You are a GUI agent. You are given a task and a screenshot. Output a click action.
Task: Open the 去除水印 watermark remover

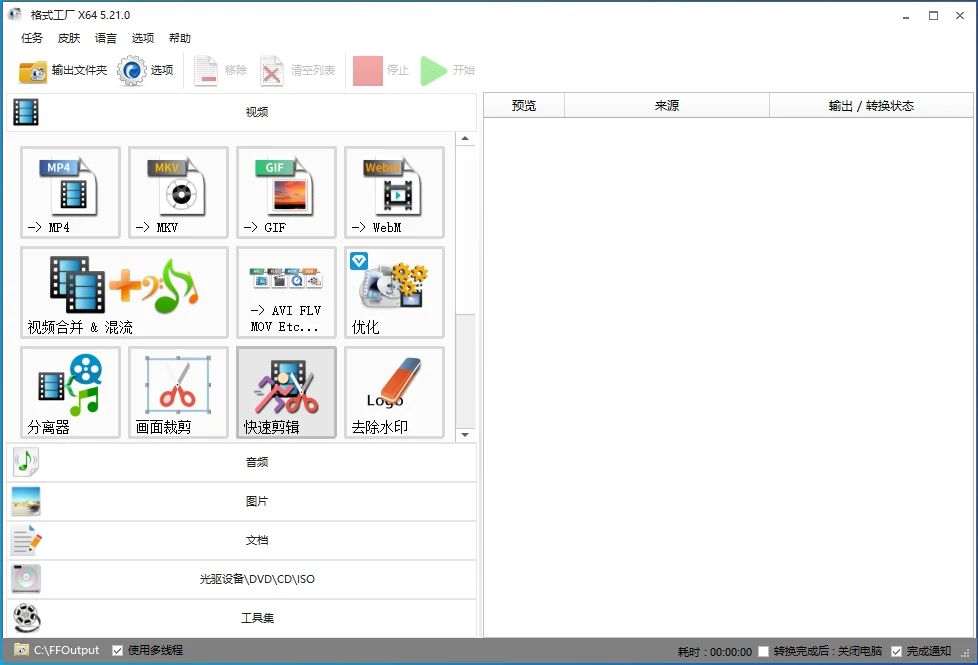[x=394, y=392]
